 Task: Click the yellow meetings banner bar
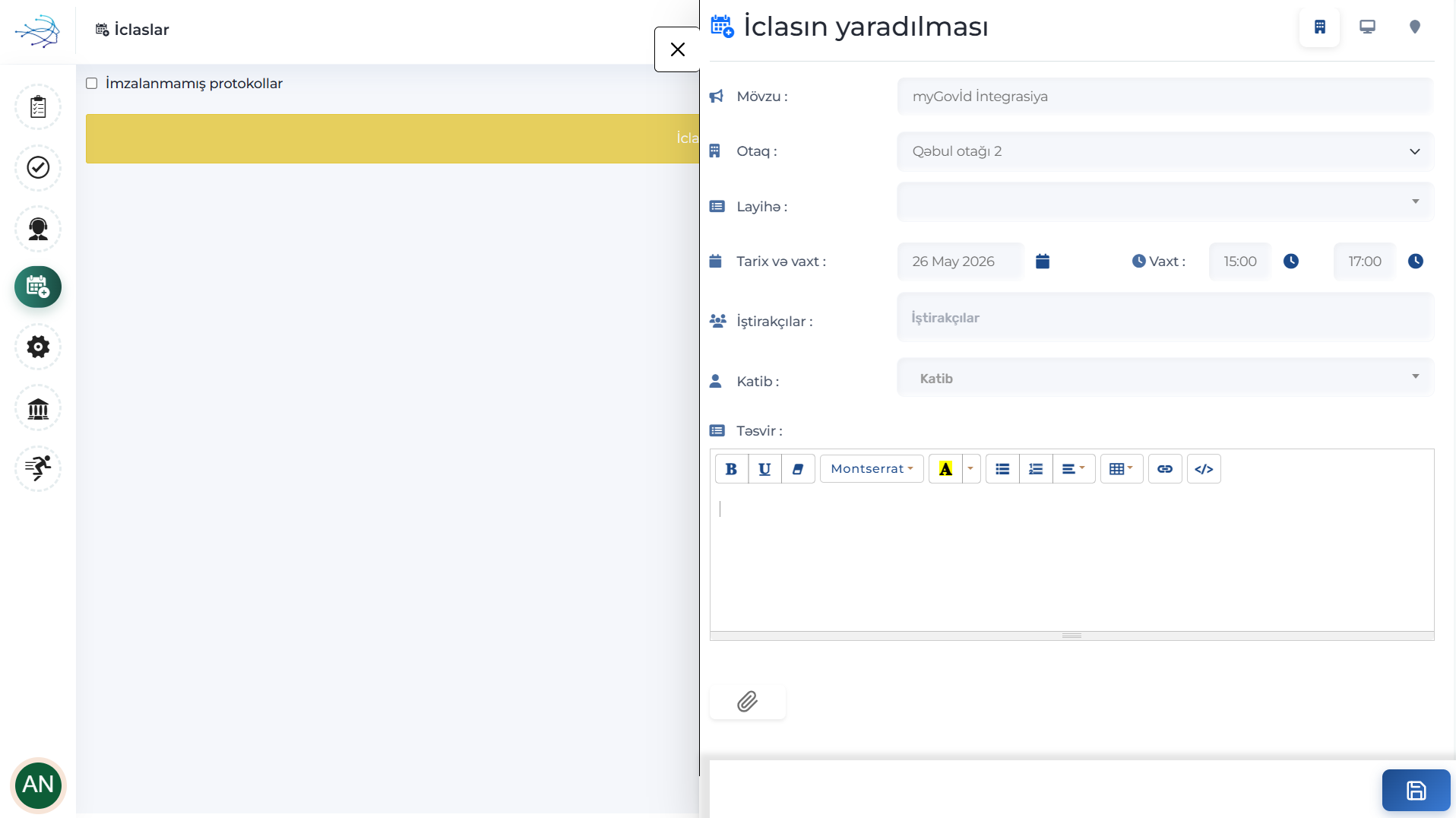coord(392,138)
